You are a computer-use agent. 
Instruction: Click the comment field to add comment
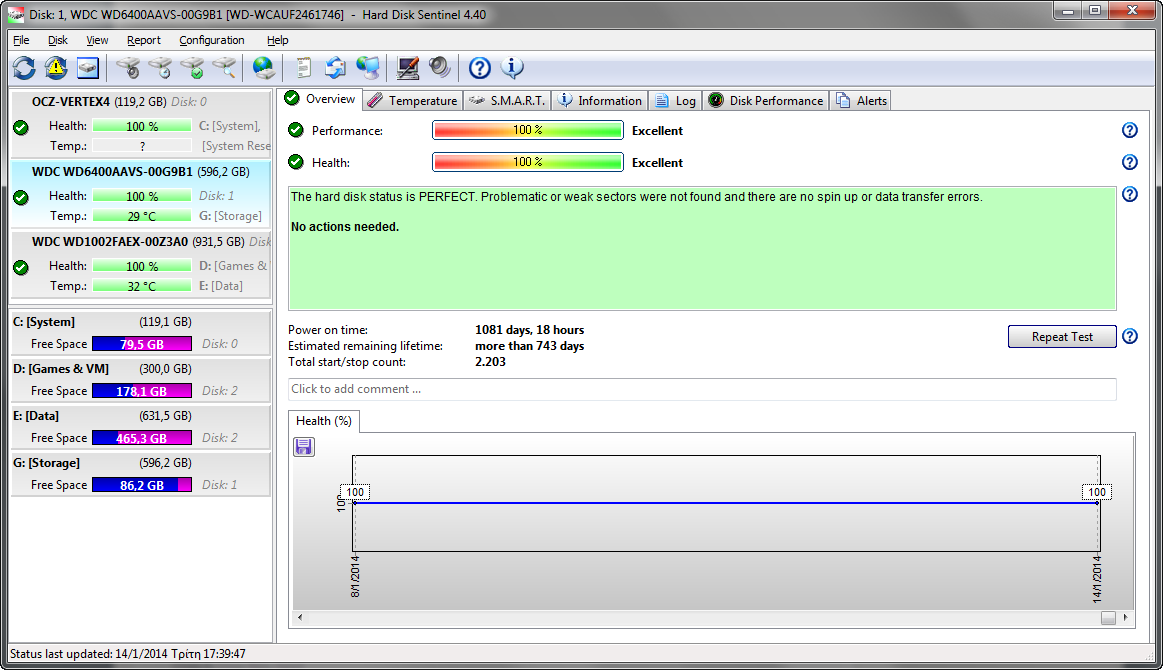coord(702,389)
